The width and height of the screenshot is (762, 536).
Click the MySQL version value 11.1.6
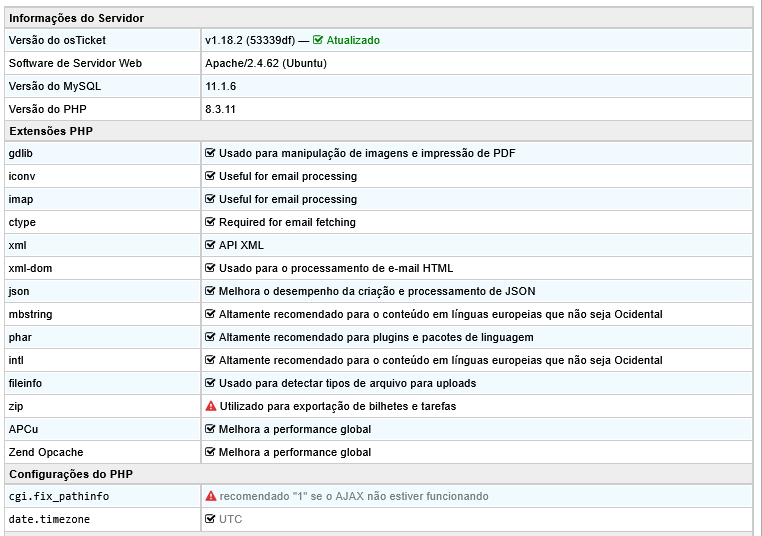(x=220, y=86)
